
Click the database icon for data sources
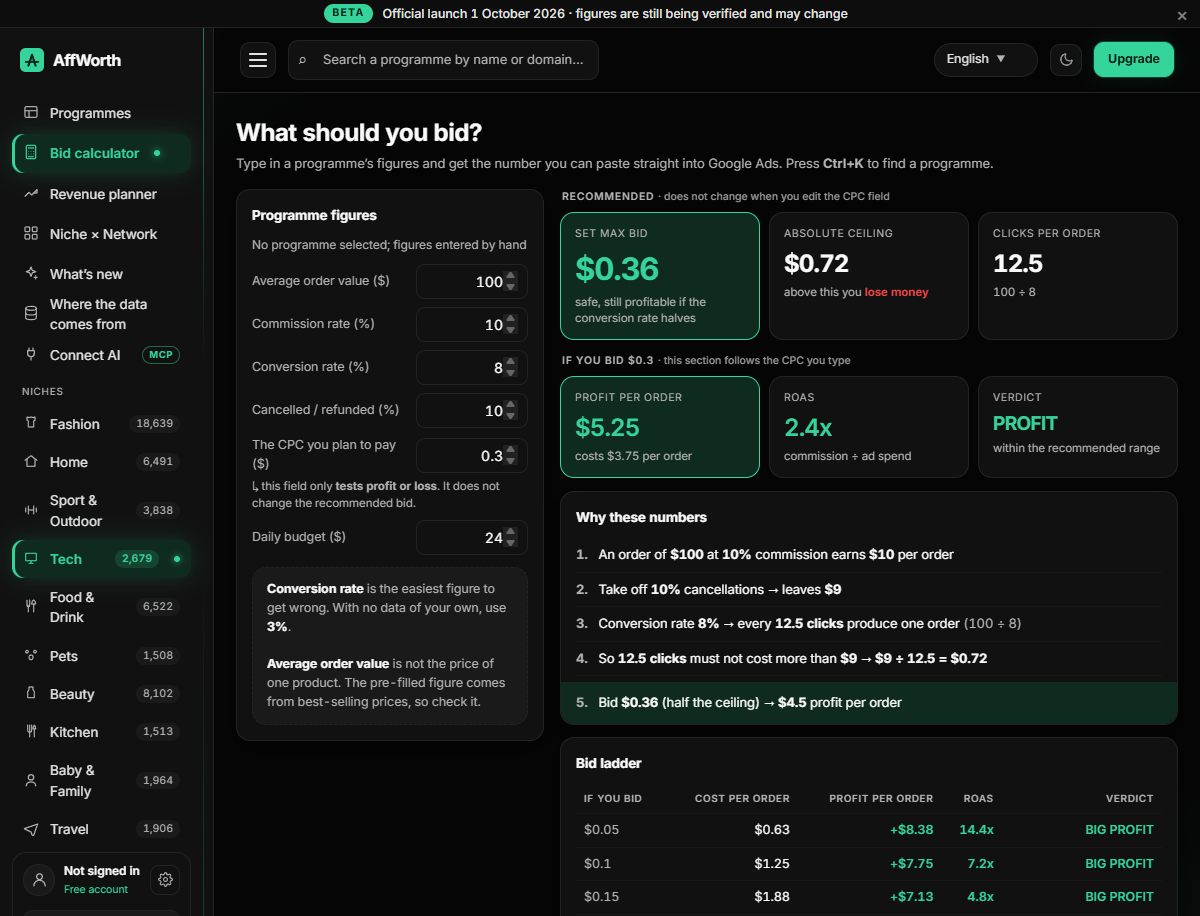(31, 314)
